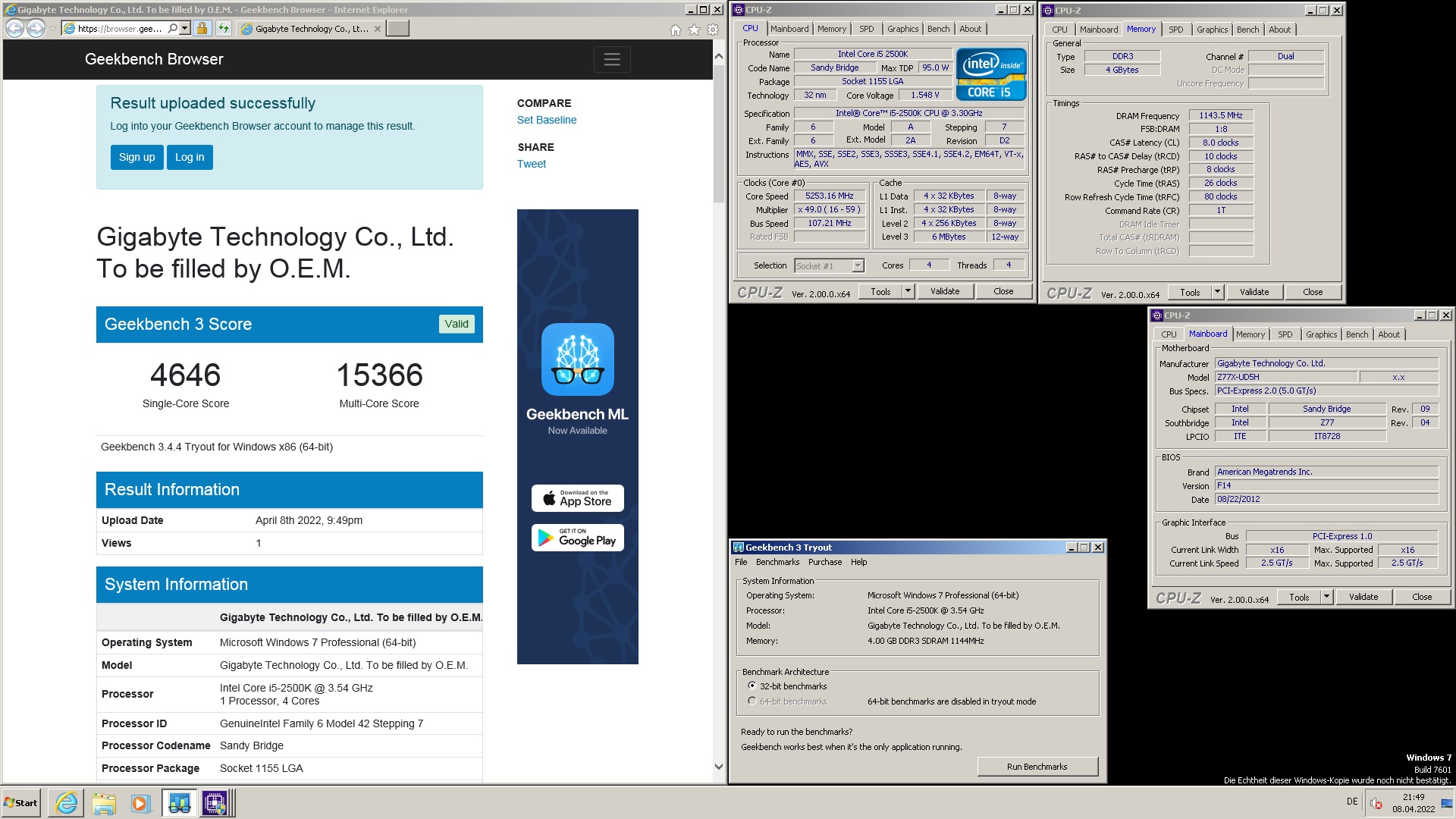Click the Get it on Google Play badge
1456x819 pixels.
(x=578, y=538)
